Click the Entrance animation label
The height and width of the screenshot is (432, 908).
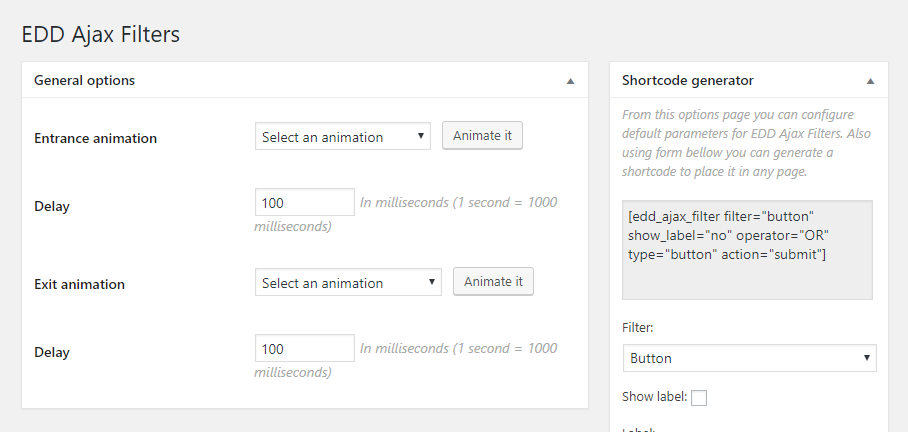[96, 138]
